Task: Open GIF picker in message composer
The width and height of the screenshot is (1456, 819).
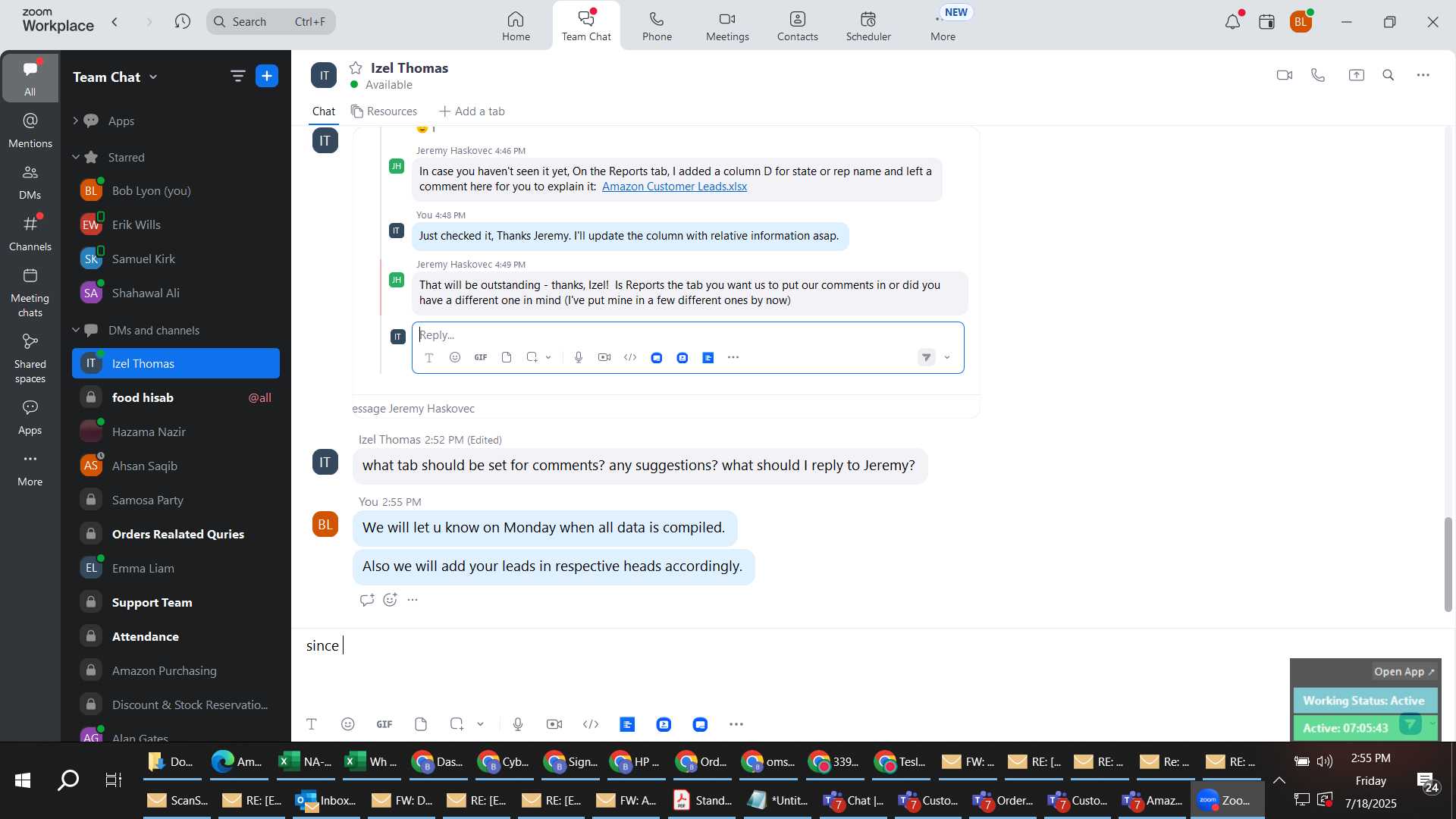Action: [384, 724]
